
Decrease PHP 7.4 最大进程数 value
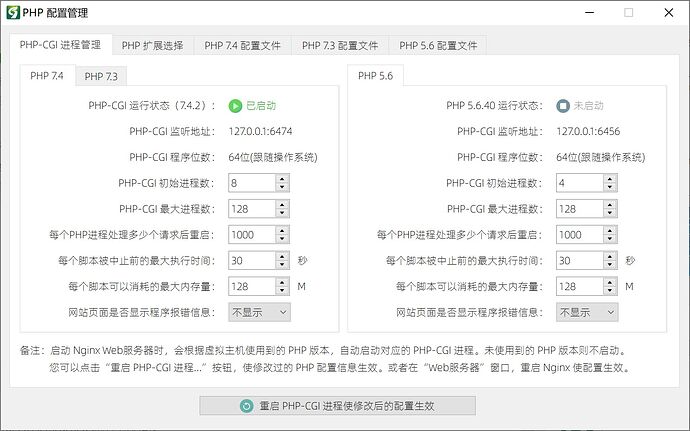(282, 213)
